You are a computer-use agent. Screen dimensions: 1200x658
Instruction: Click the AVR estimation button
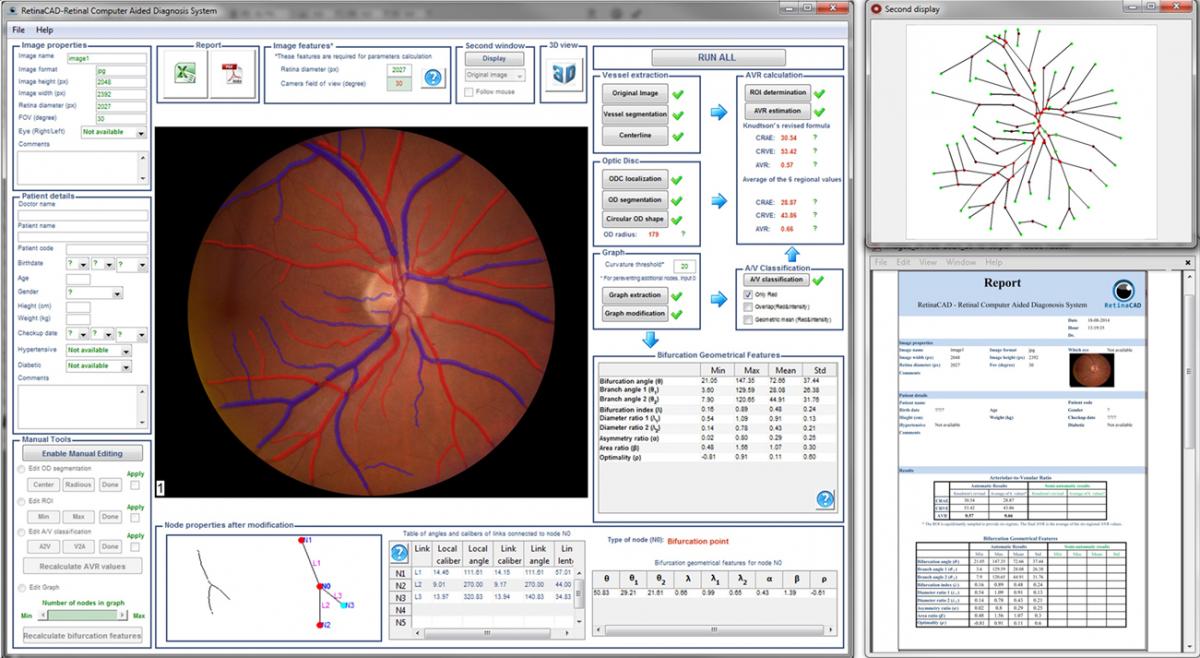click(777, 111)
